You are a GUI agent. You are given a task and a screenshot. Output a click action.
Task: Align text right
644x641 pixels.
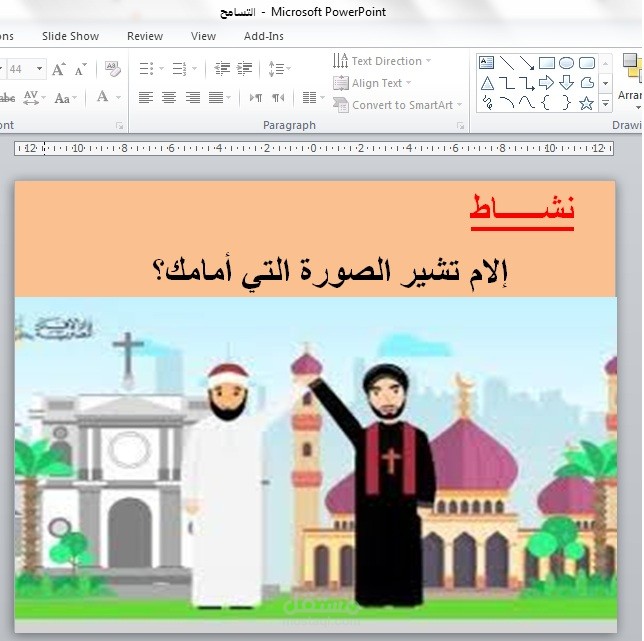tap(193, 98)
